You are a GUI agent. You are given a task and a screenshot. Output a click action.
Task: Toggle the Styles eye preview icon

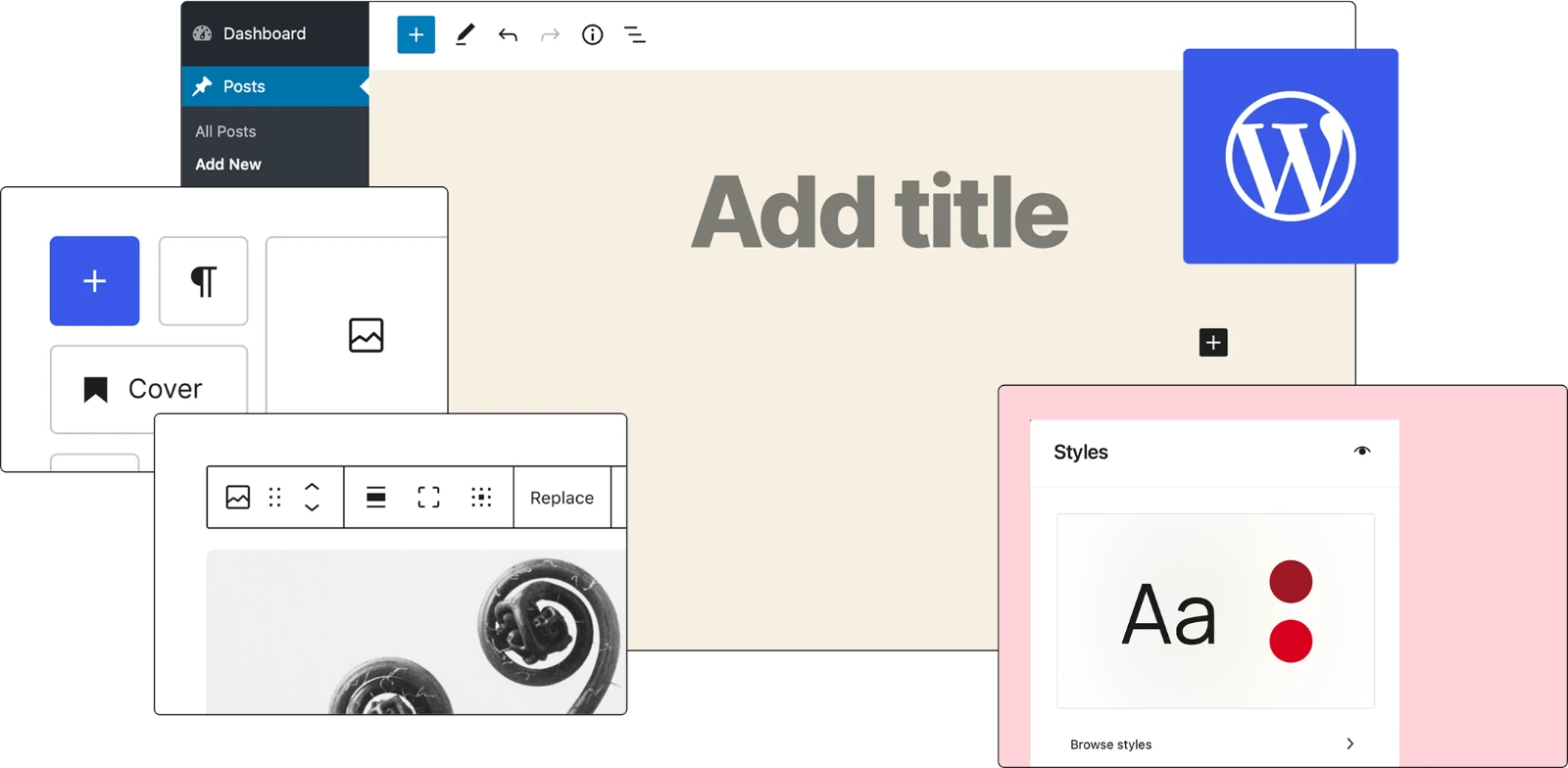click(x=1362, y=452)
